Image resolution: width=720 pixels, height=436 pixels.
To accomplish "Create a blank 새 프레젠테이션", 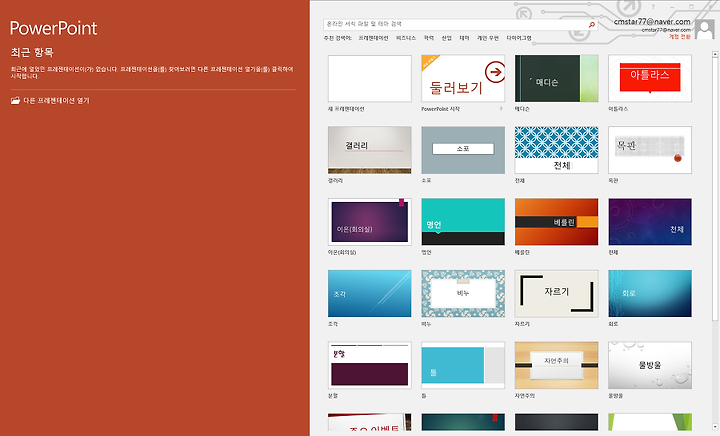I will 370,78.
